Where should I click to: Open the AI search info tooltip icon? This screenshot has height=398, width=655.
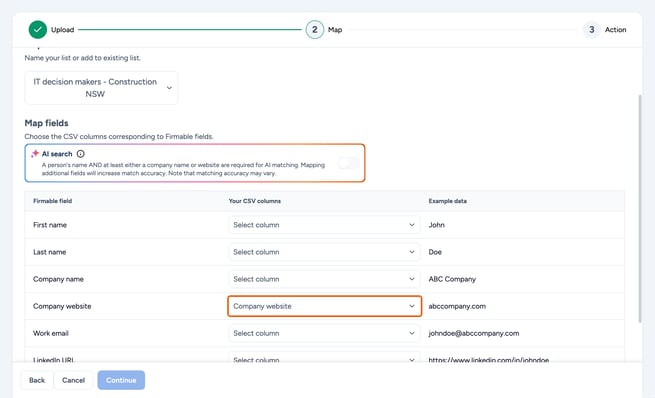point(81,154)
